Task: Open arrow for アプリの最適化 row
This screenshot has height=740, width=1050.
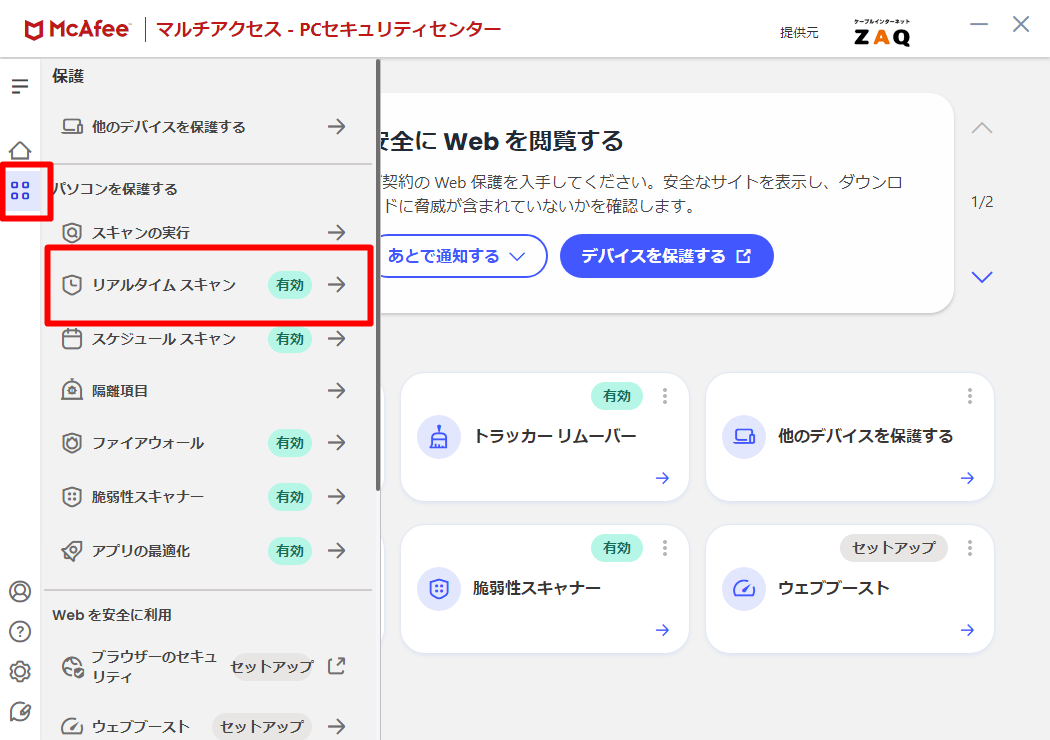Action: (336, 550)
